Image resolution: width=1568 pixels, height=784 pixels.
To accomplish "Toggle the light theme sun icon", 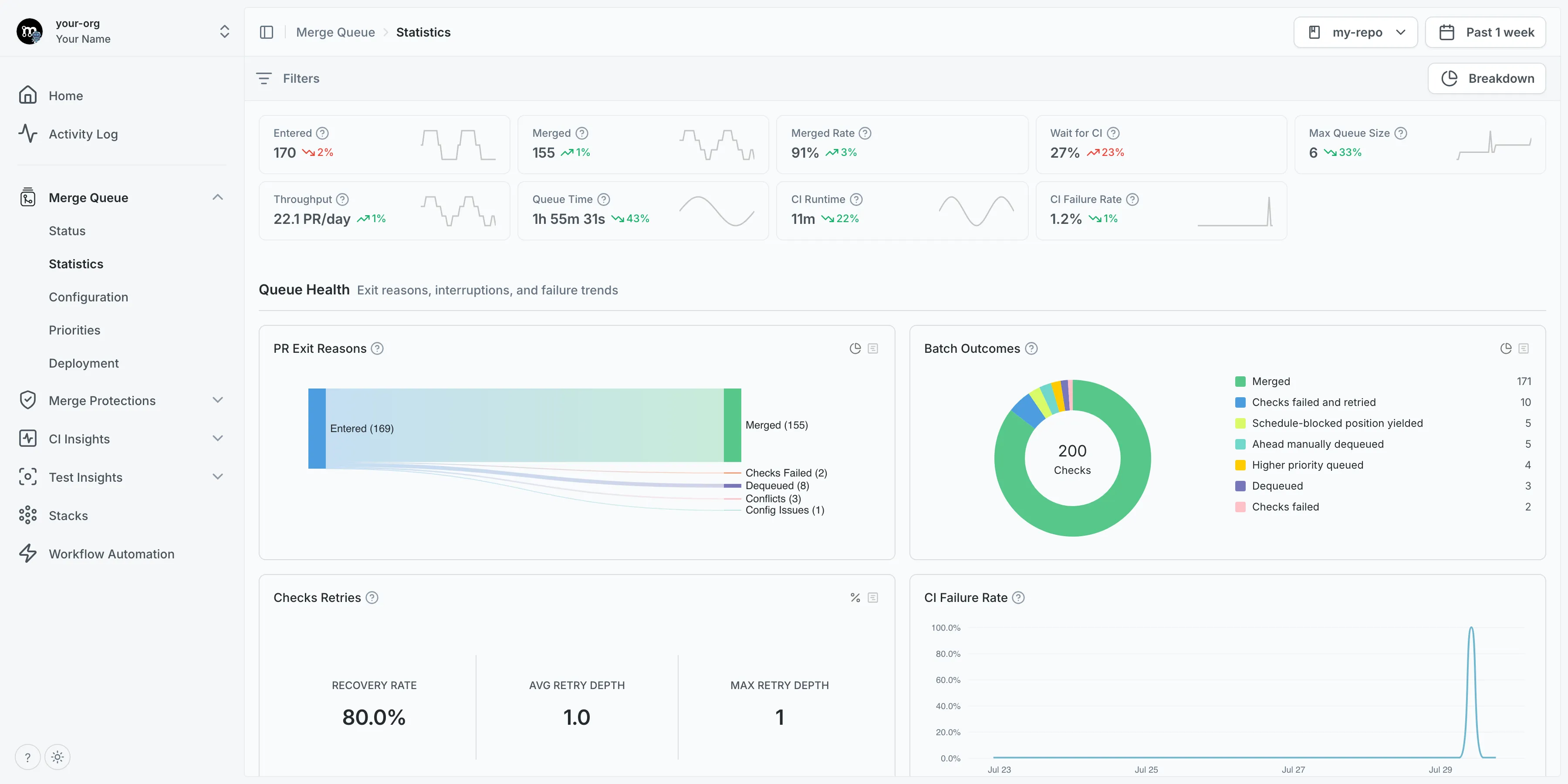I will (57, 758).
